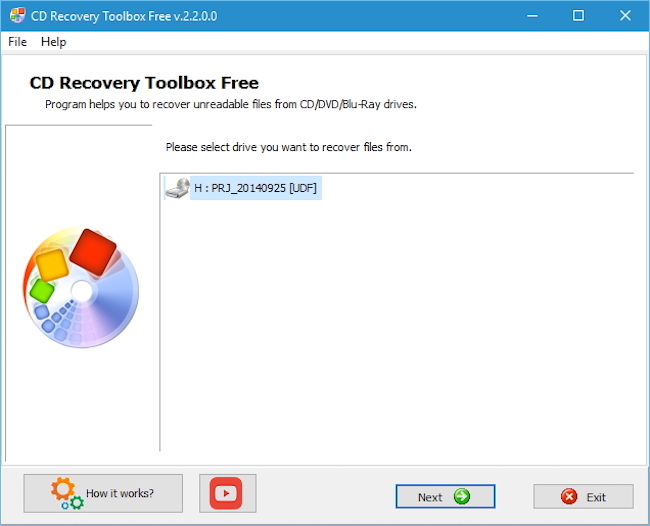Click the title bar text

click(124, 16)
